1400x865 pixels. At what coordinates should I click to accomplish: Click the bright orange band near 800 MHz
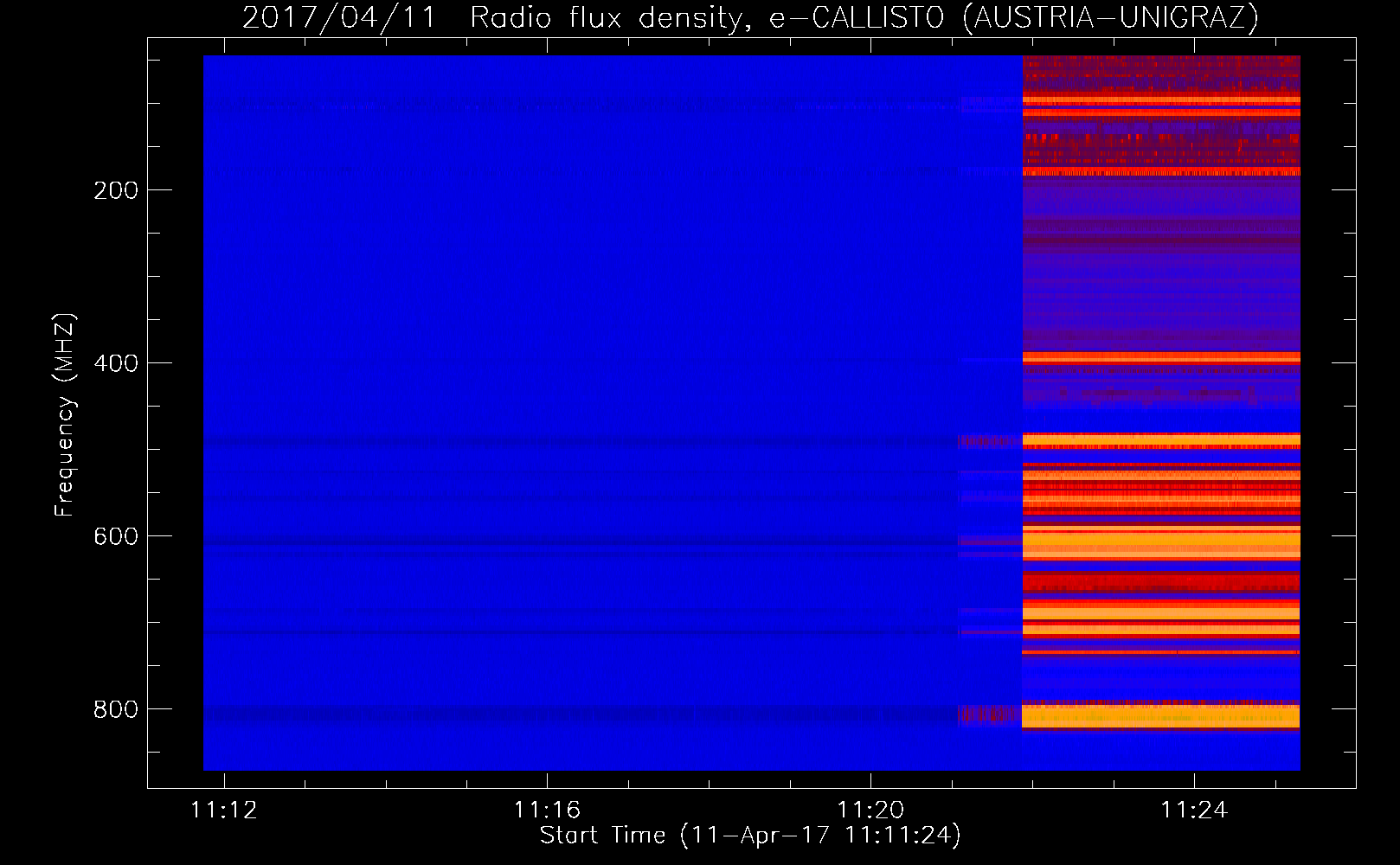(x=1161, y=716)
